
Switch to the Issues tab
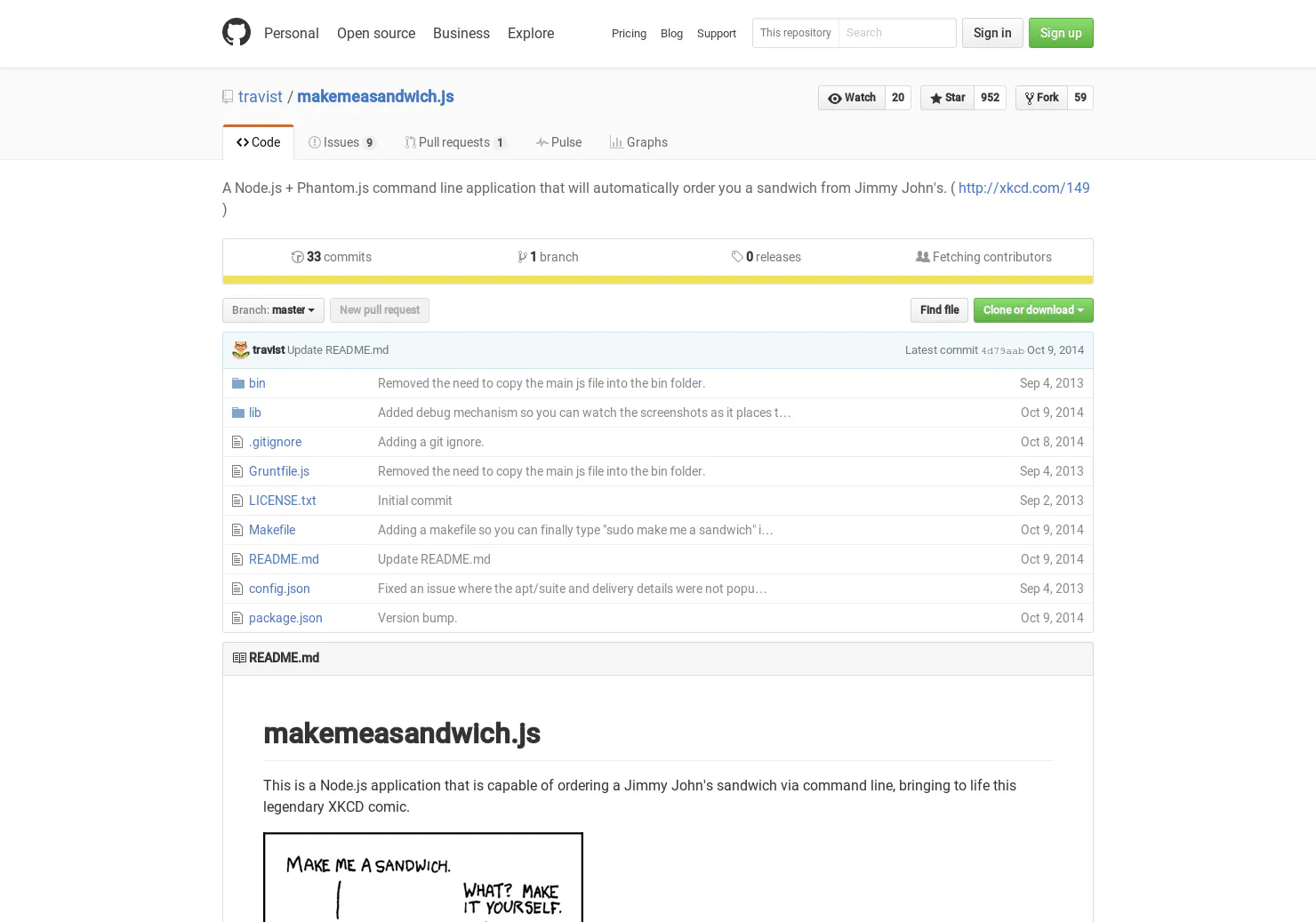342,142
